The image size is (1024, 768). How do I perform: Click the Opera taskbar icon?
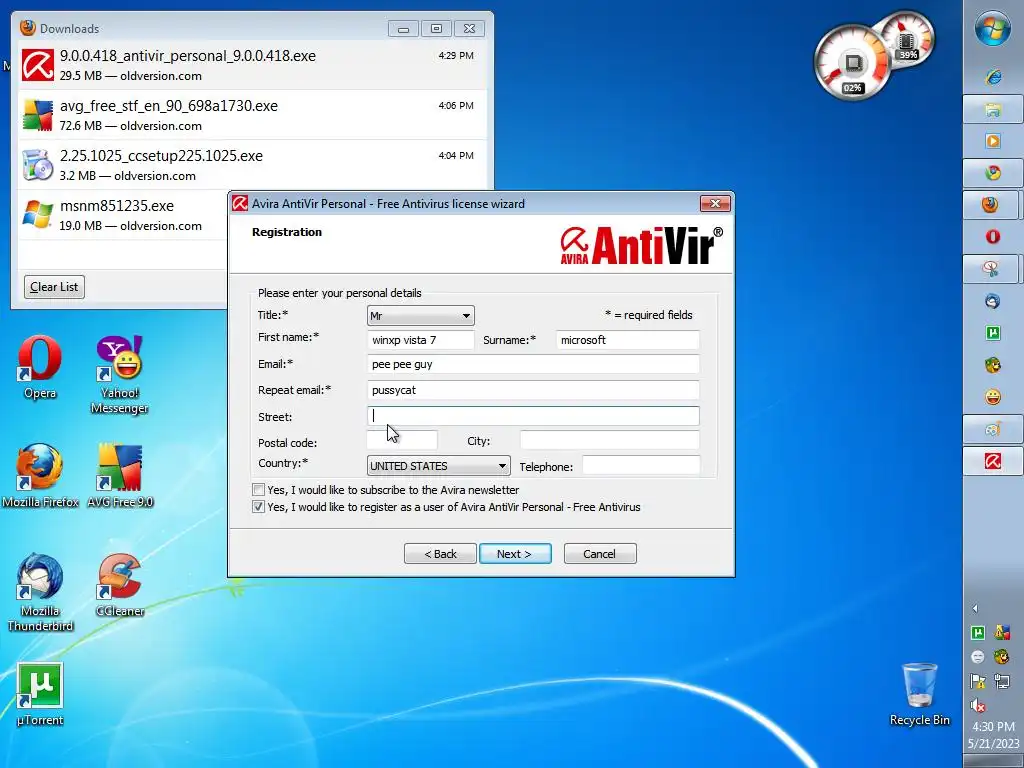[993, 236]
